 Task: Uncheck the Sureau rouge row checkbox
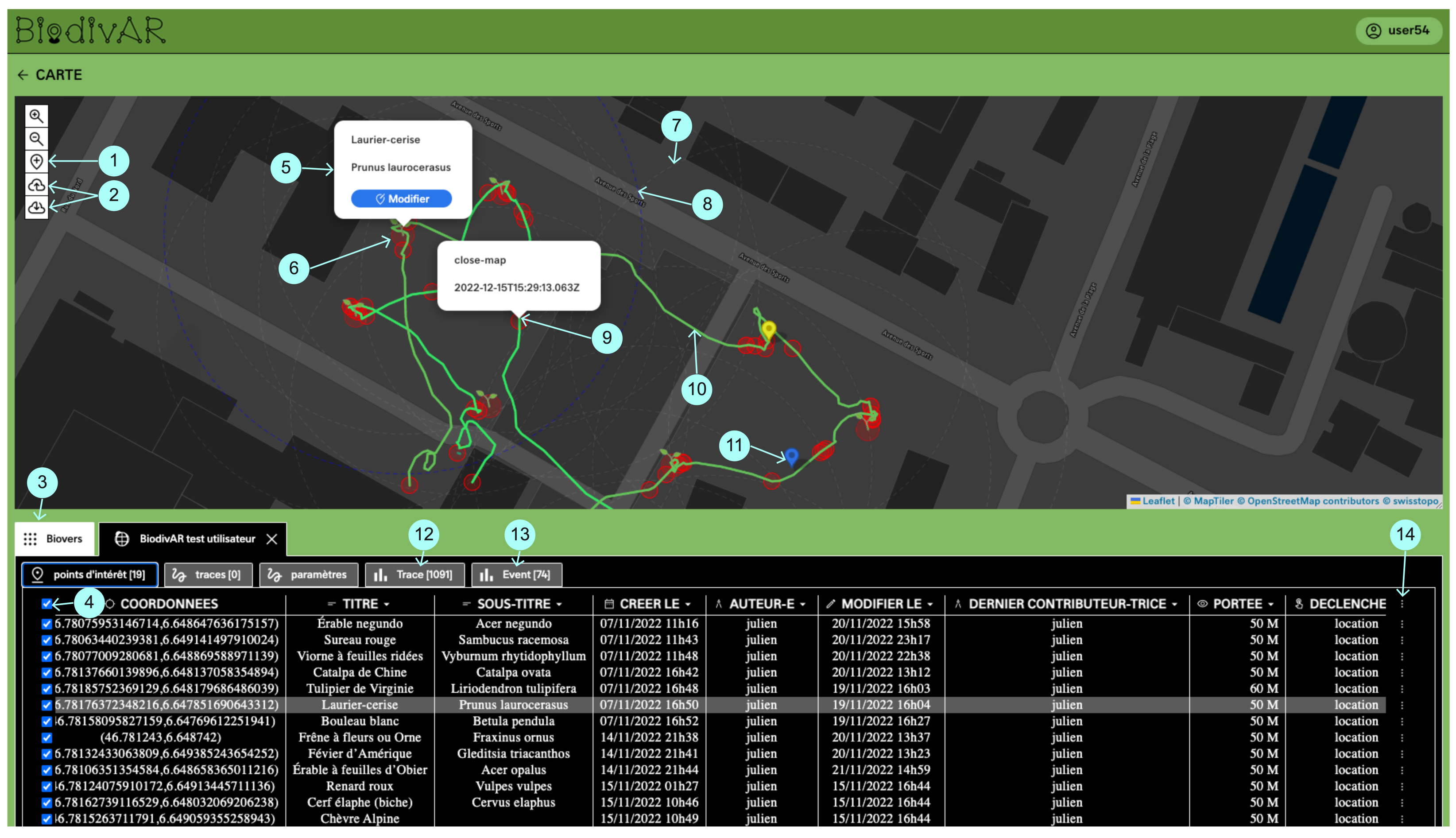(46, 640)
